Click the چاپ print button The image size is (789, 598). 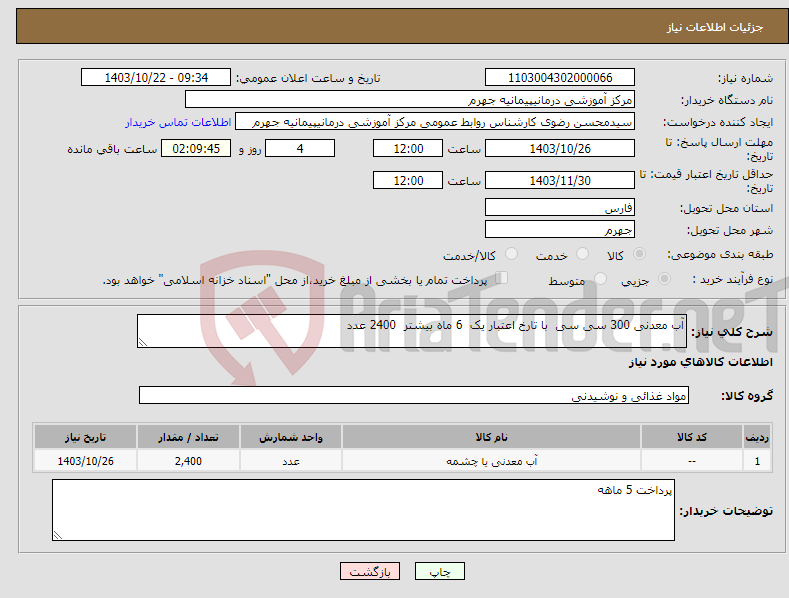(440, 571)
